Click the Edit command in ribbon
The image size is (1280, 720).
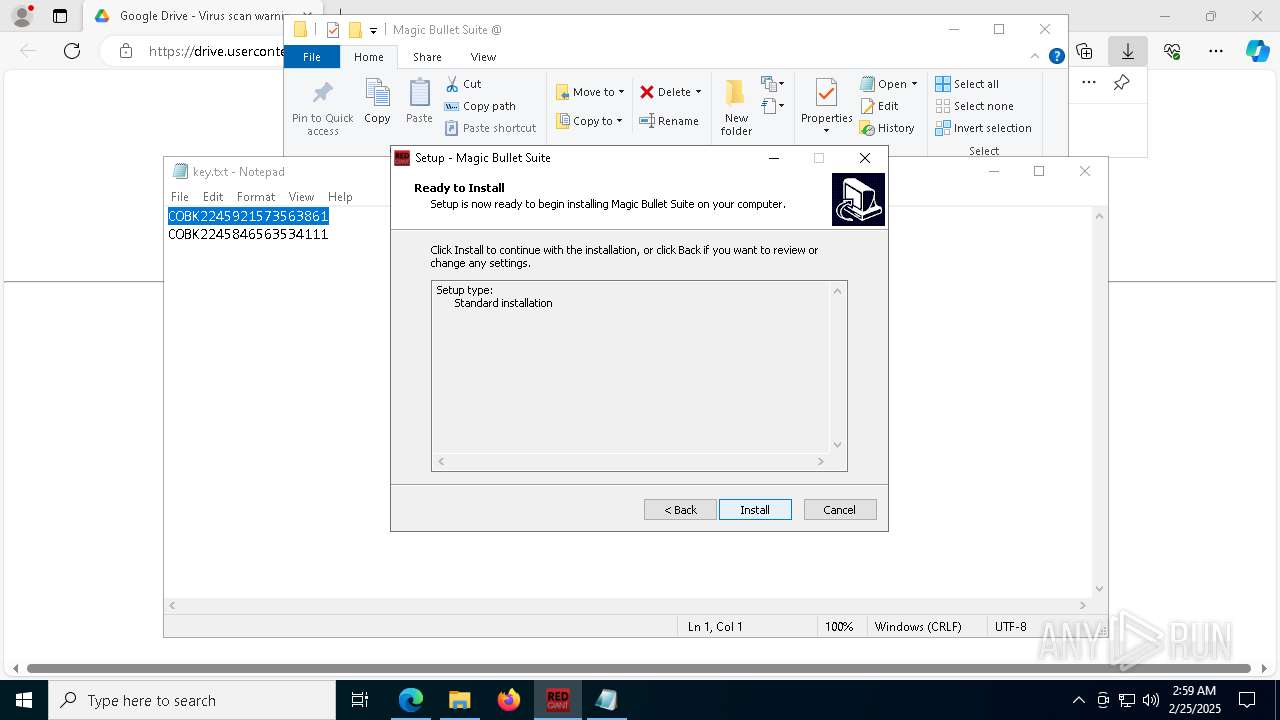click(880, 106)
